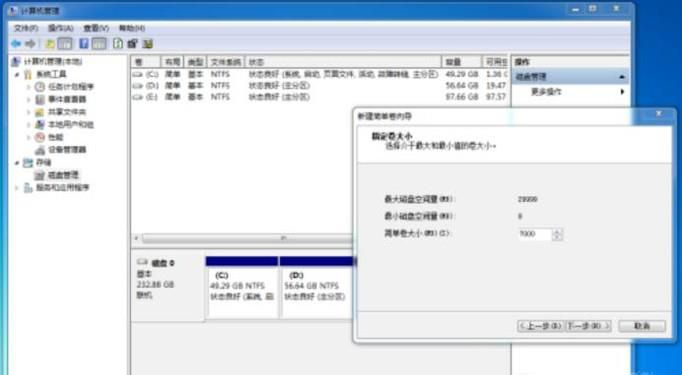Click the 取消 cancel button in wizard
The height and width of the screenshot is (375, 682).
(x=642, y=326)
